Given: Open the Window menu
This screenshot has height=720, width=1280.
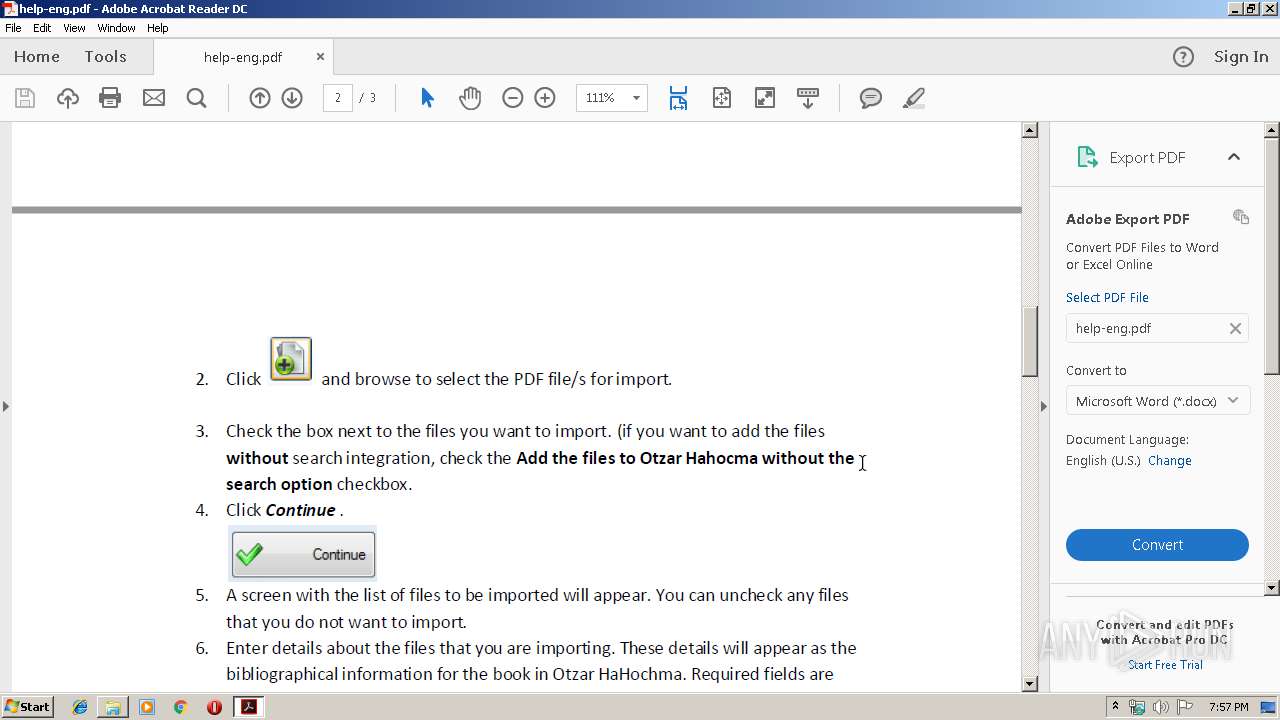Looking at the screenshot, I should (x=116, y=28).
